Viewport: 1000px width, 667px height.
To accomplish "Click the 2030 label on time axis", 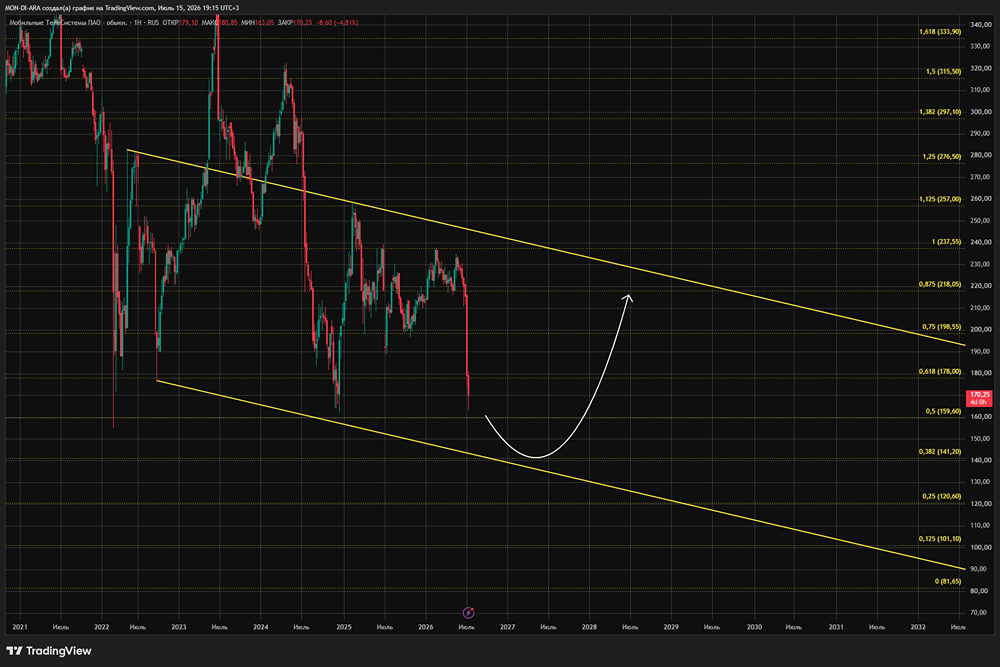I will pos(754,627).
